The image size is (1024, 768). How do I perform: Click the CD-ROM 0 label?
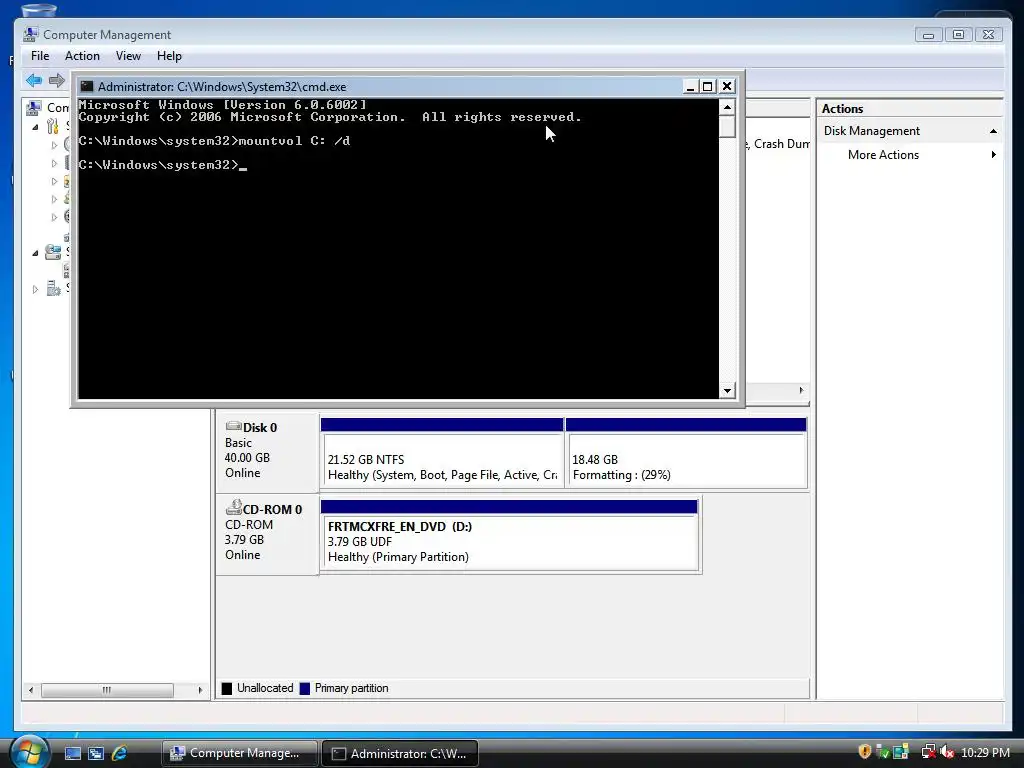point(272,509)
